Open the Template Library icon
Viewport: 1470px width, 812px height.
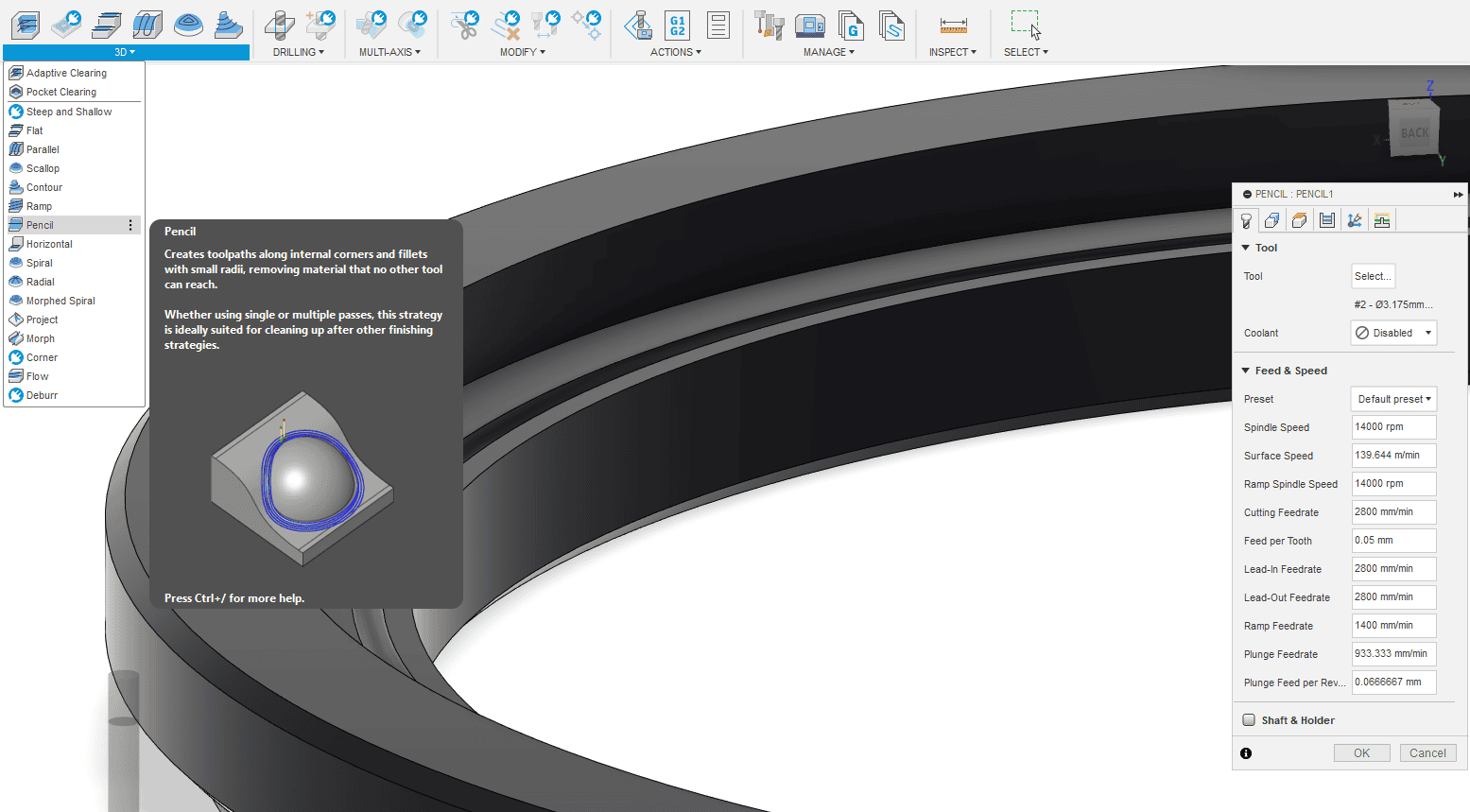click(891, 25)
